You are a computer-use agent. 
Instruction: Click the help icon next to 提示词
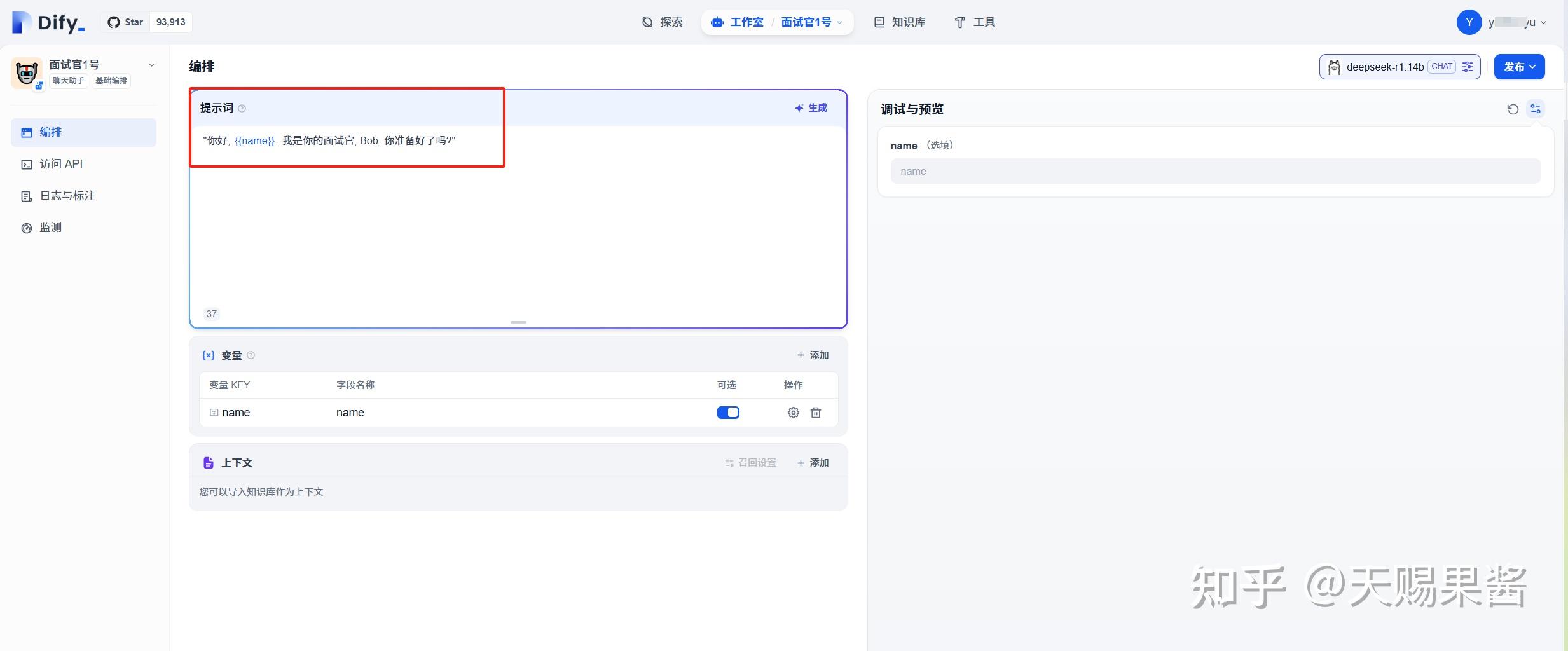tap(242, 108)
